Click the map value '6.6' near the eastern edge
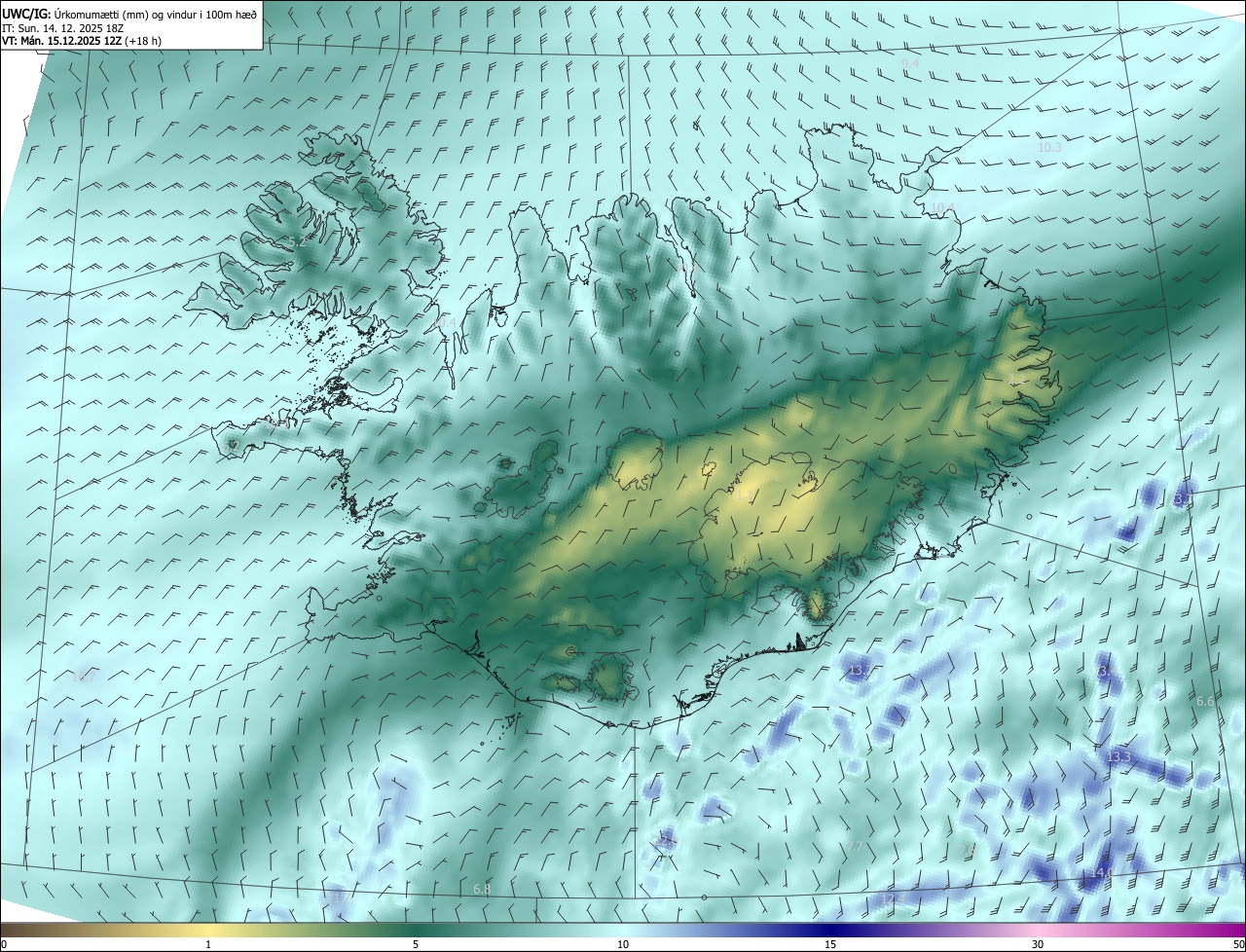Screen dimensions: 1246x952 1205,701
